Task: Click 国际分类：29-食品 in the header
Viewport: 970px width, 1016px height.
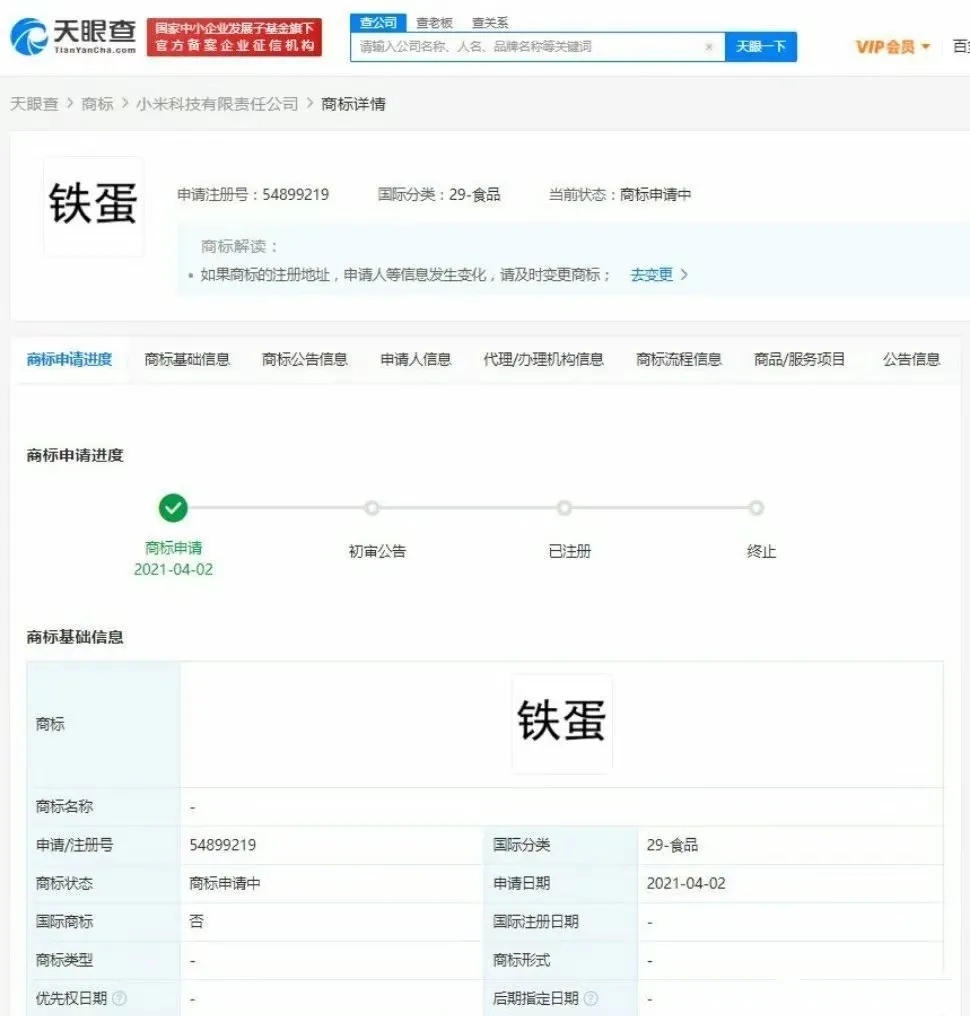Action: 439,194
